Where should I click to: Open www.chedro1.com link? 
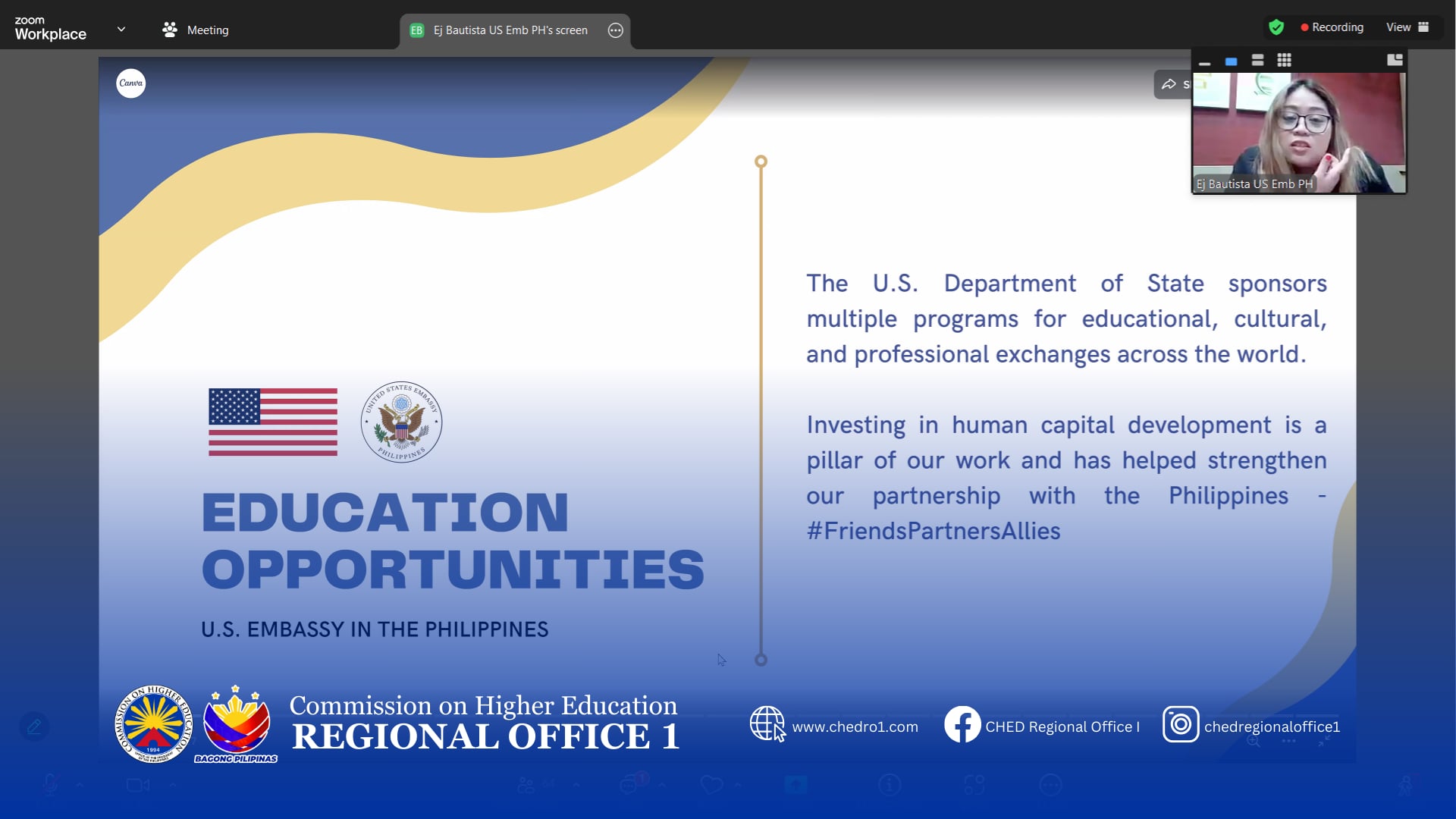coord(855,726)
